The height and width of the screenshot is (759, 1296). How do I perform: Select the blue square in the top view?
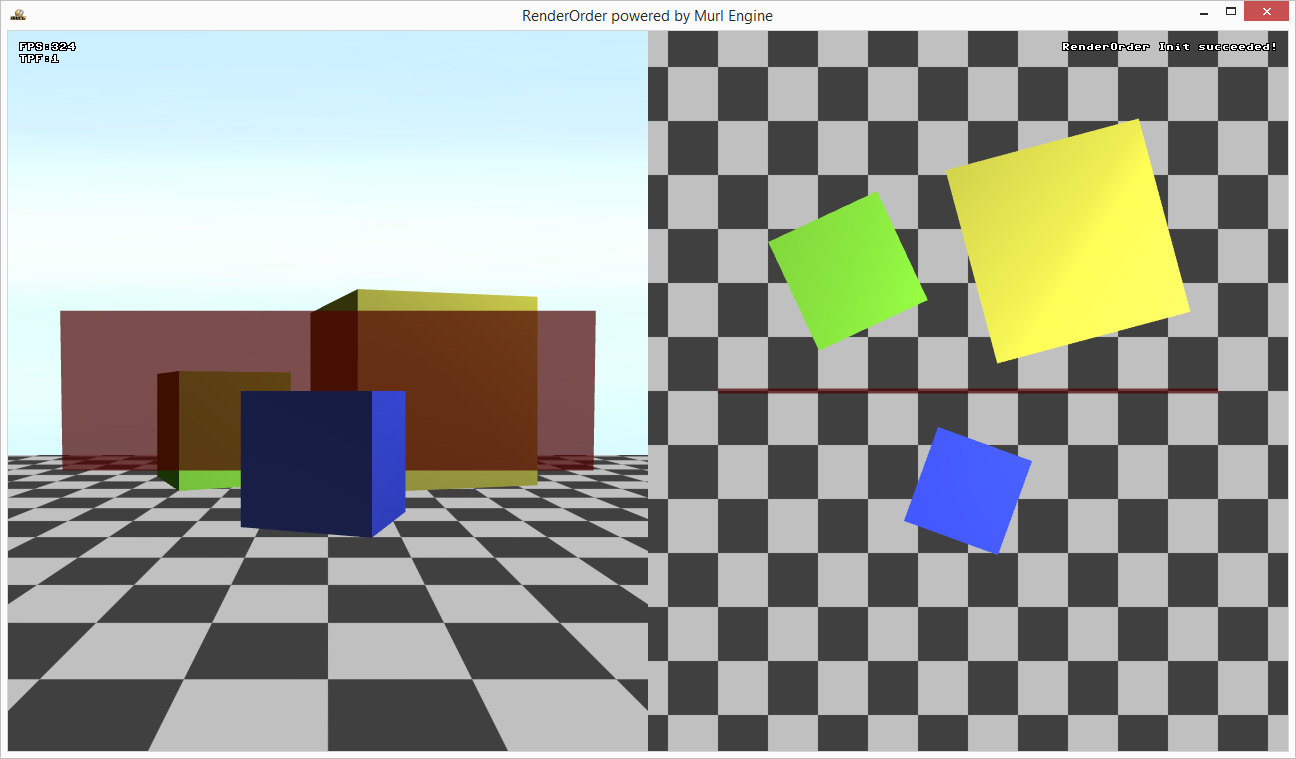pyautogui.click(x=967, y=491)
